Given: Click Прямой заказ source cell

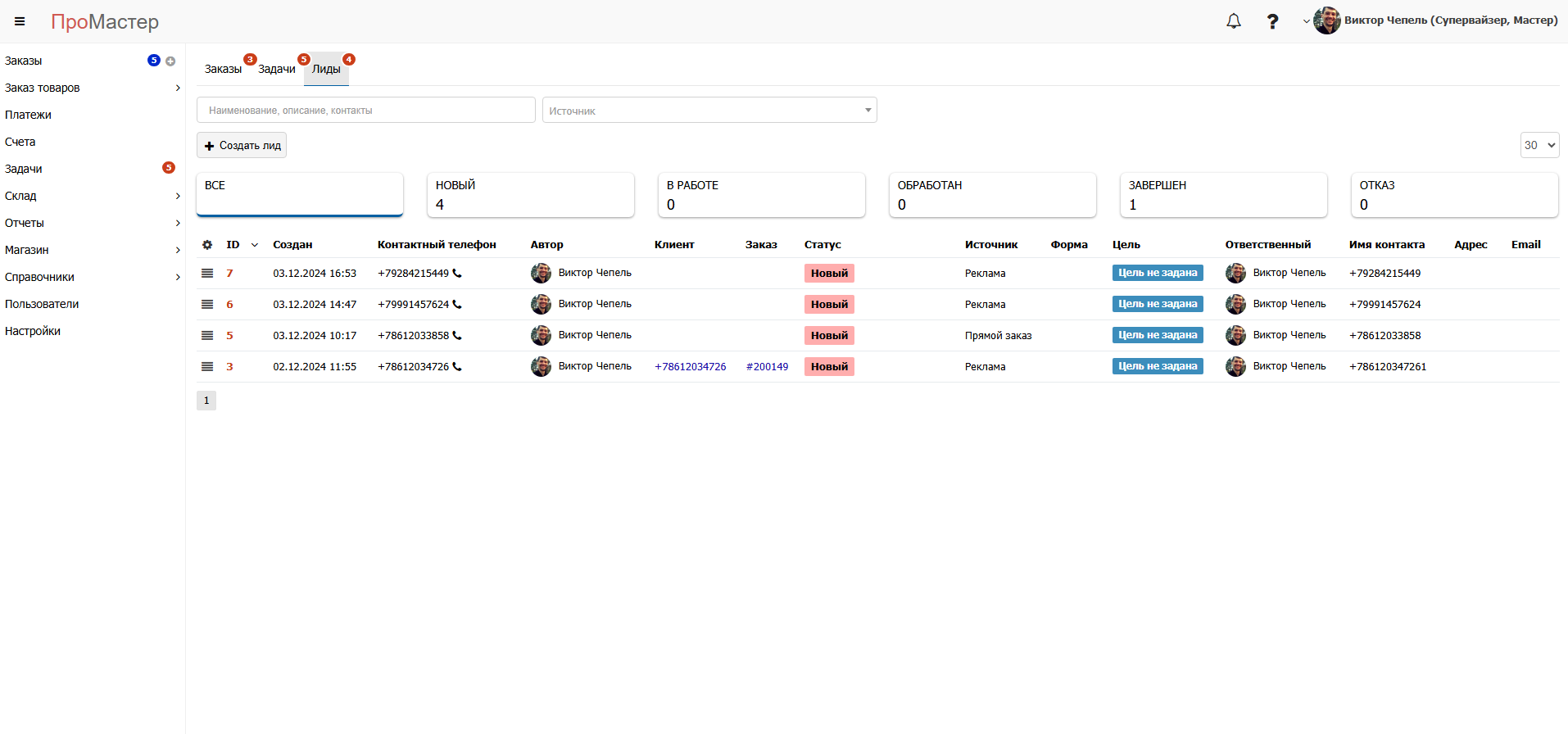Looking at the screenshot, I should tap(998, 336).
